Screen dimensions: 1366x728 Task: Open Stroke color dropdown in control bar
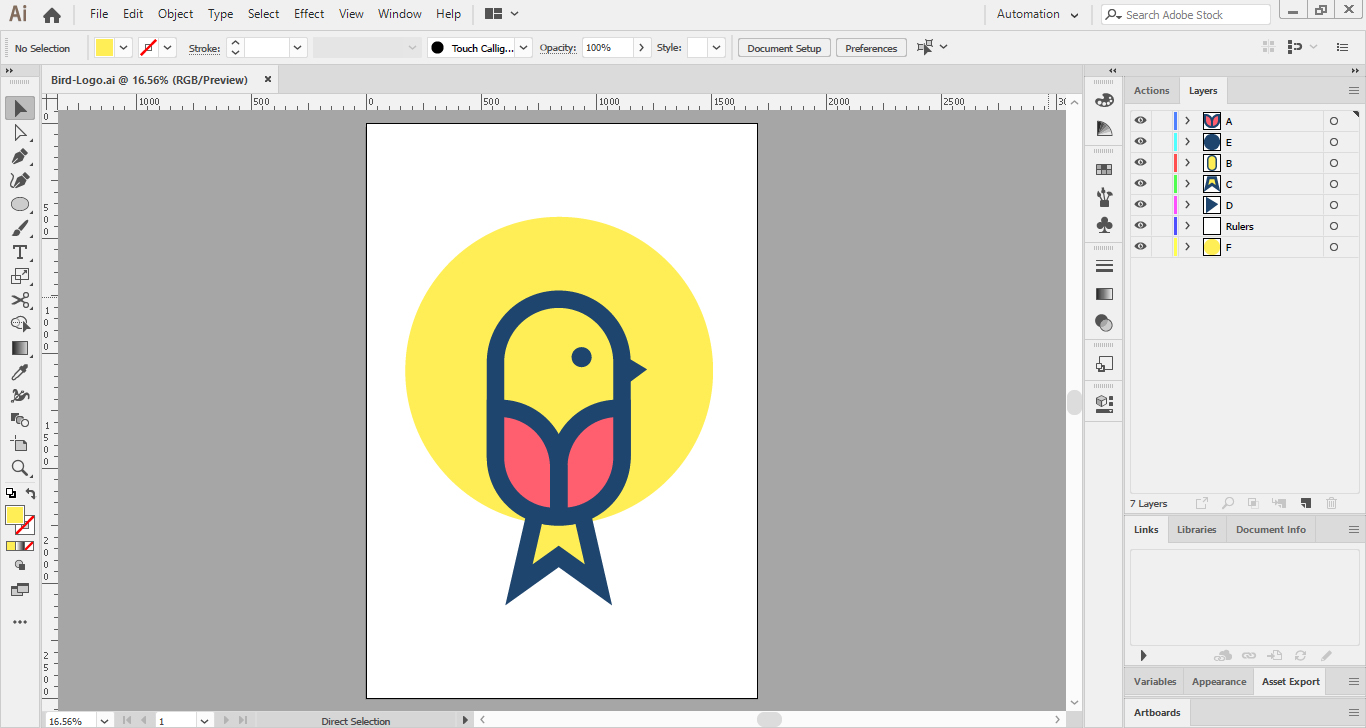[x=168, y=47]
